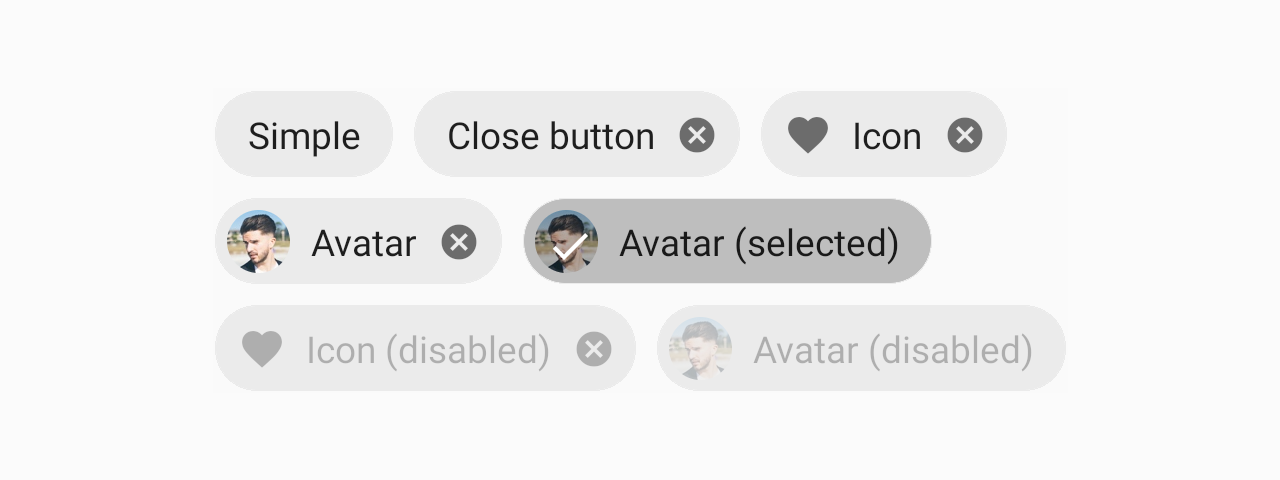Image resolution: width=1280 pixels, height=480 pixels.
Task: Click the checkmark avatar in the selected chip
Action: (x=567, y=242)
